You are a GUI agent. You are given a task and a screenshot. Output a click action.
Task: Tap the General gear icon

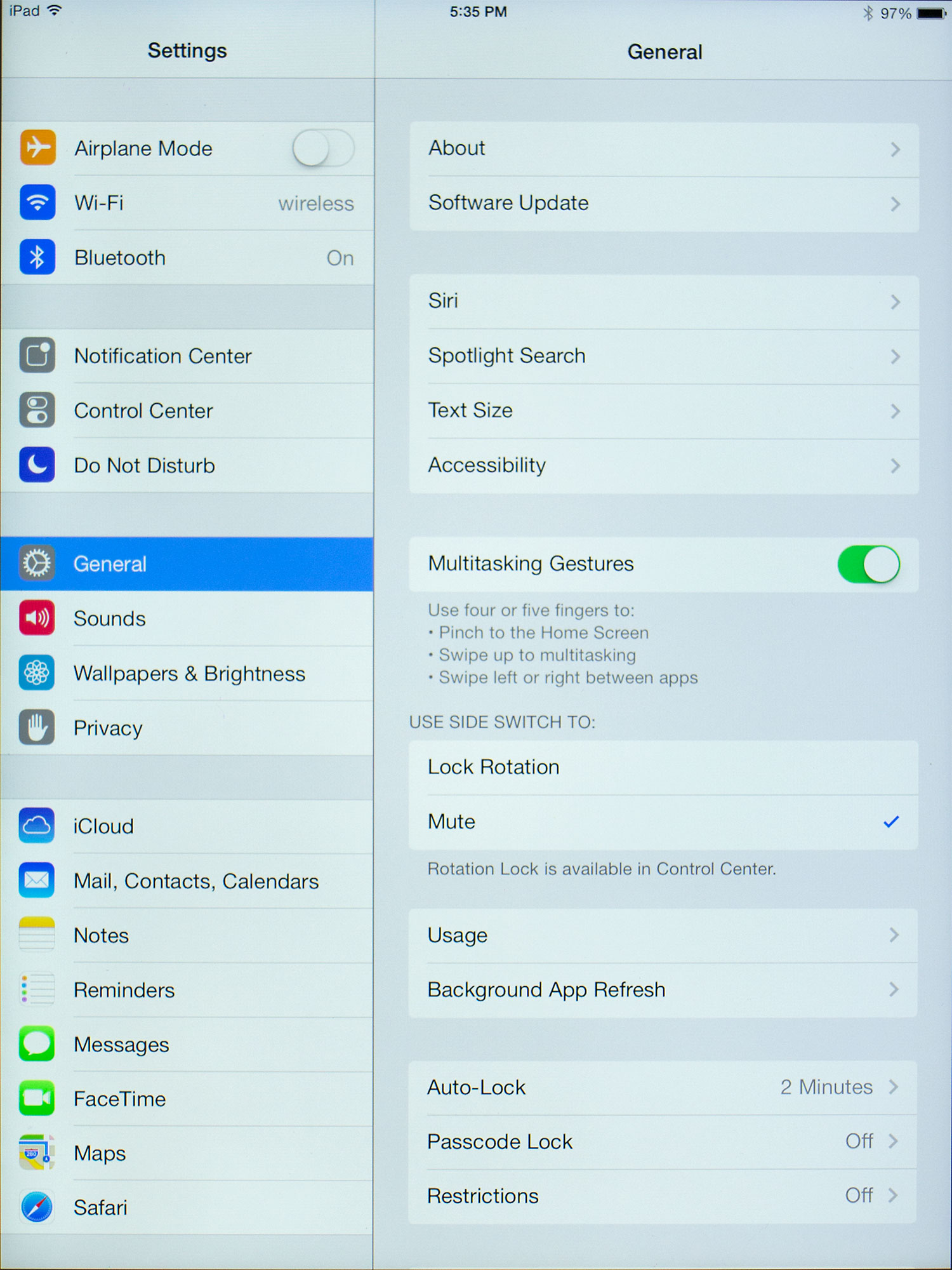coord(37,563)
